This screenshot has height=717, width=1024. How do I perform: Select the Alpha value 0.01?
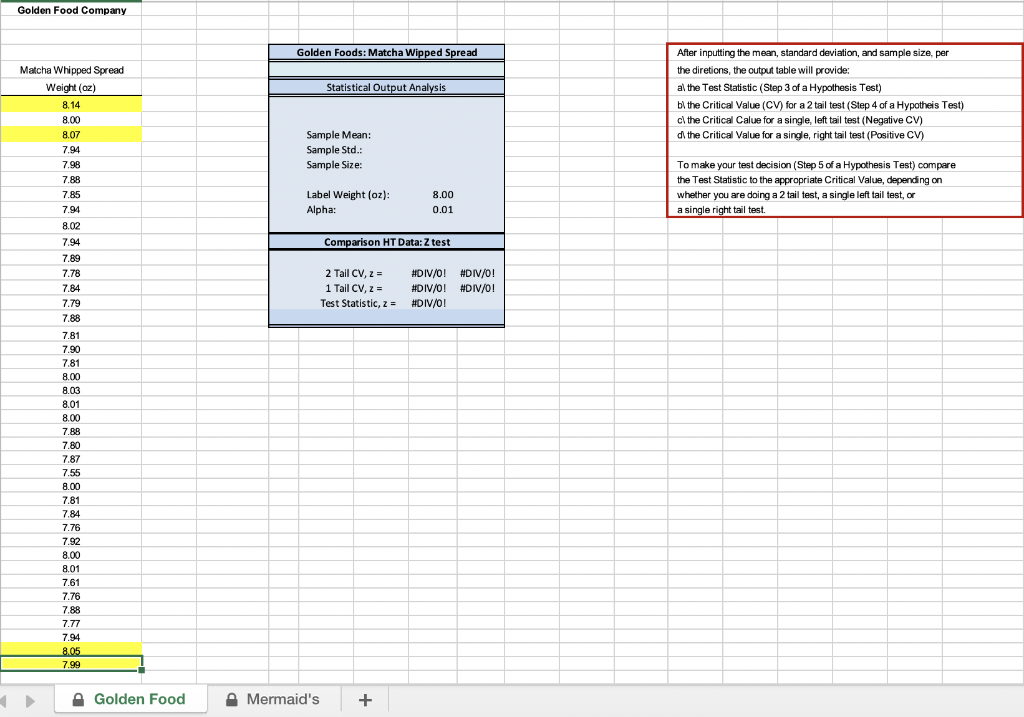pos(442,210)
